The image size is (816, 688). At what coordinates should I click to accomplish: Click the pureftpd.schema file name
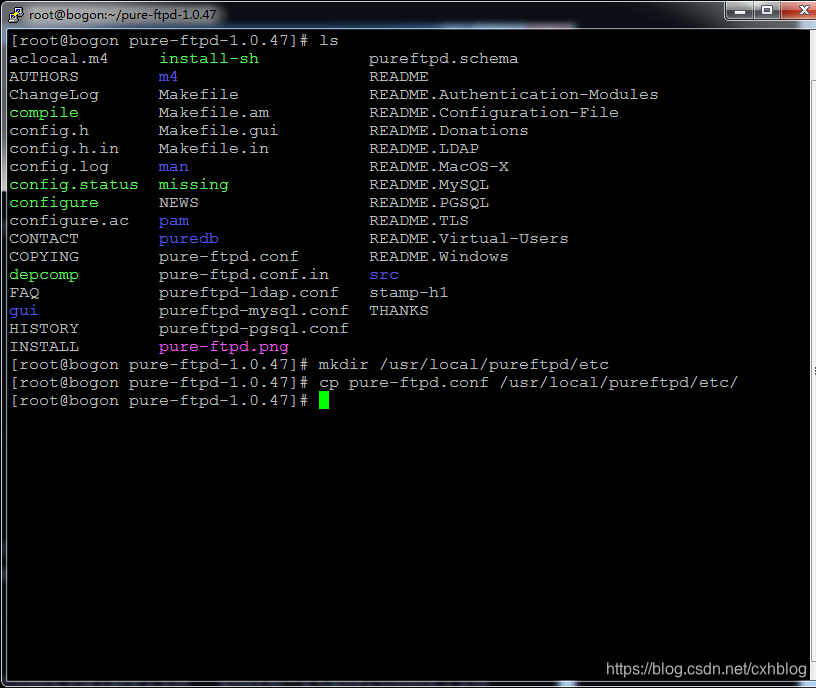[x=443, y=59]
